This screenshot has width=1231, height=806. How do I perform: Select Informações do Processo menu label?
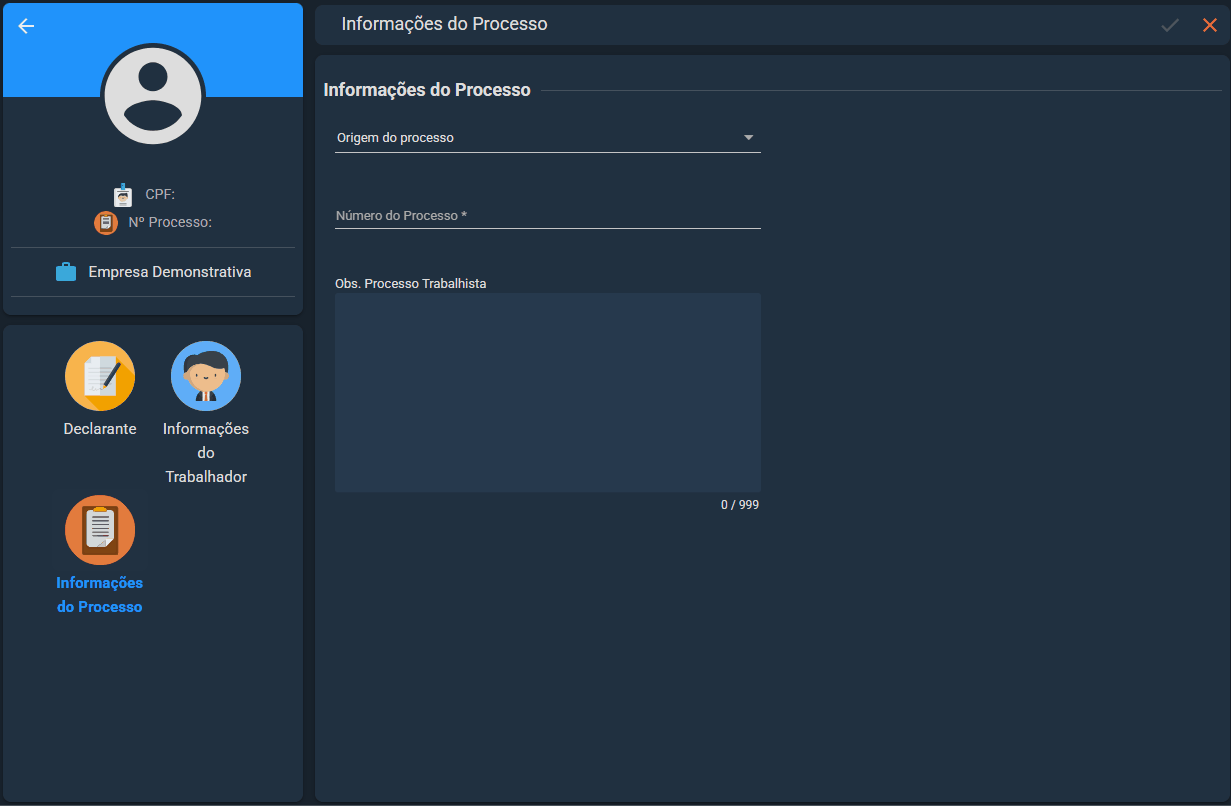coord(100,595)
